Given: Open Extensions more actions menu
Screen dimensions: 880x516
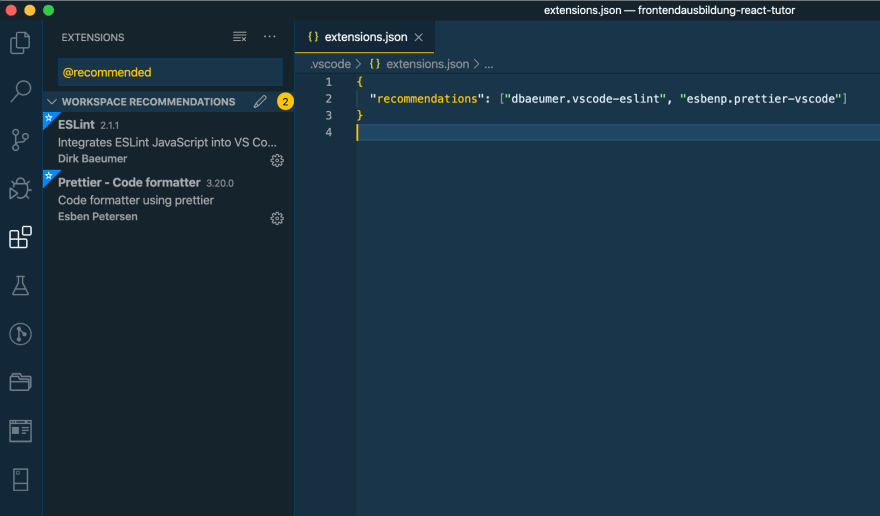Looking at the screenshot, I should [x=269, y=37].
